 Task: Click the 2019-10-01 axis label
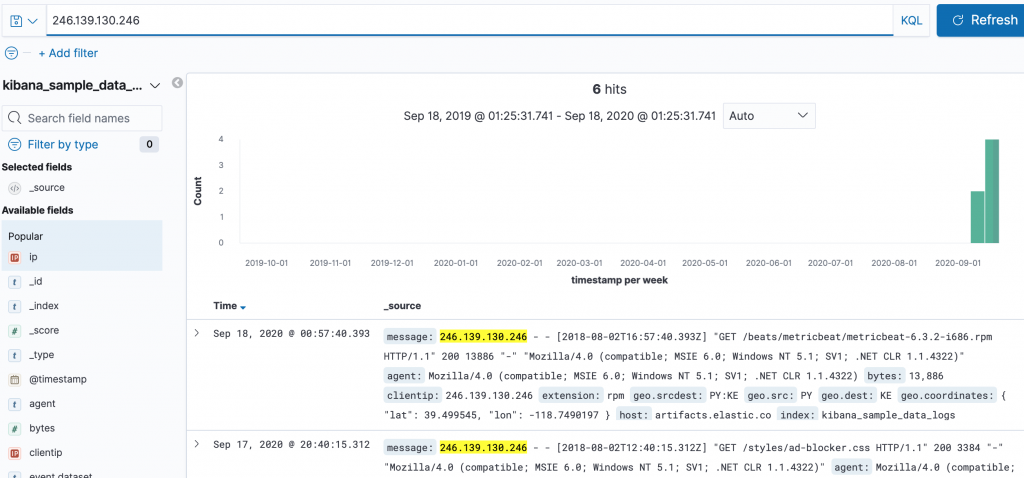(266, 263)
